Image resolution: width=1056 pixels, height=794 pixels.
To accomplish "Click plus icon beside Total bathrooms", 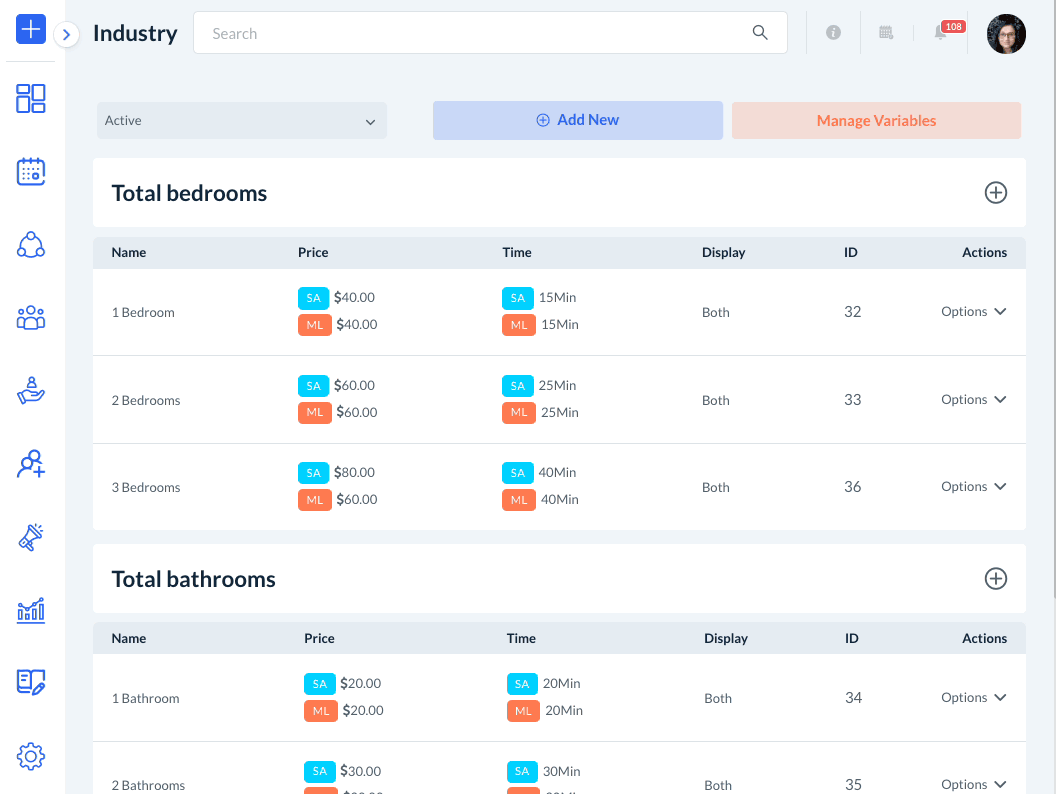I will pos(995,579).
